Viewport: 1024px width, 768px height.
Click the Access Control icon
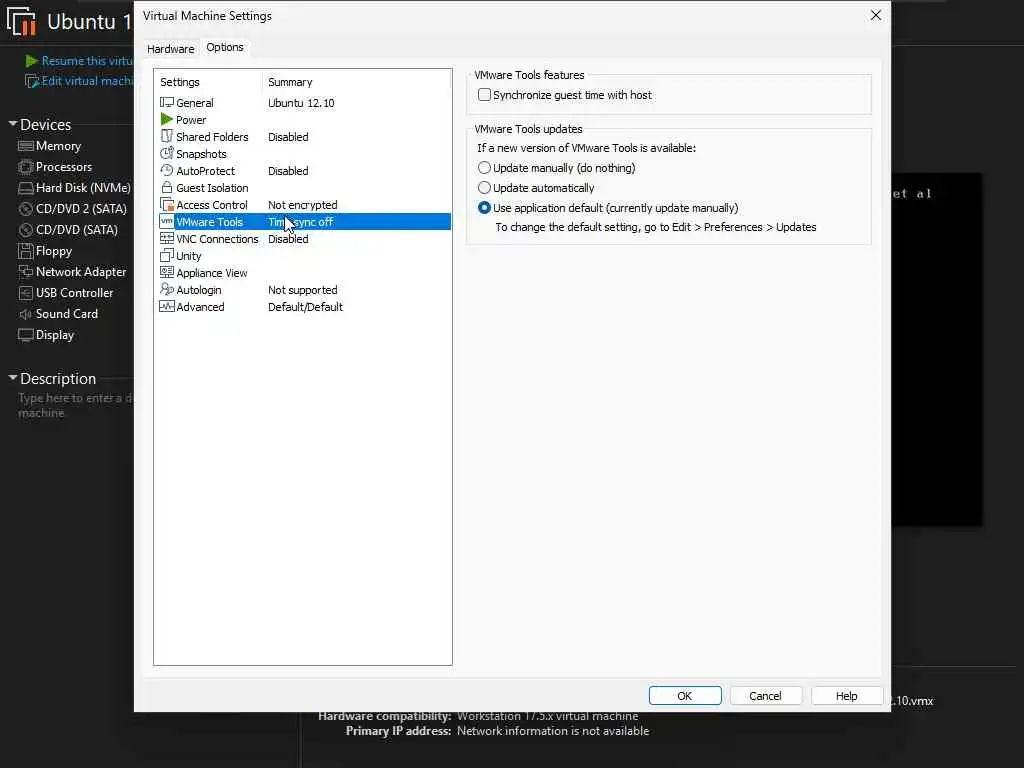(167, 204)
